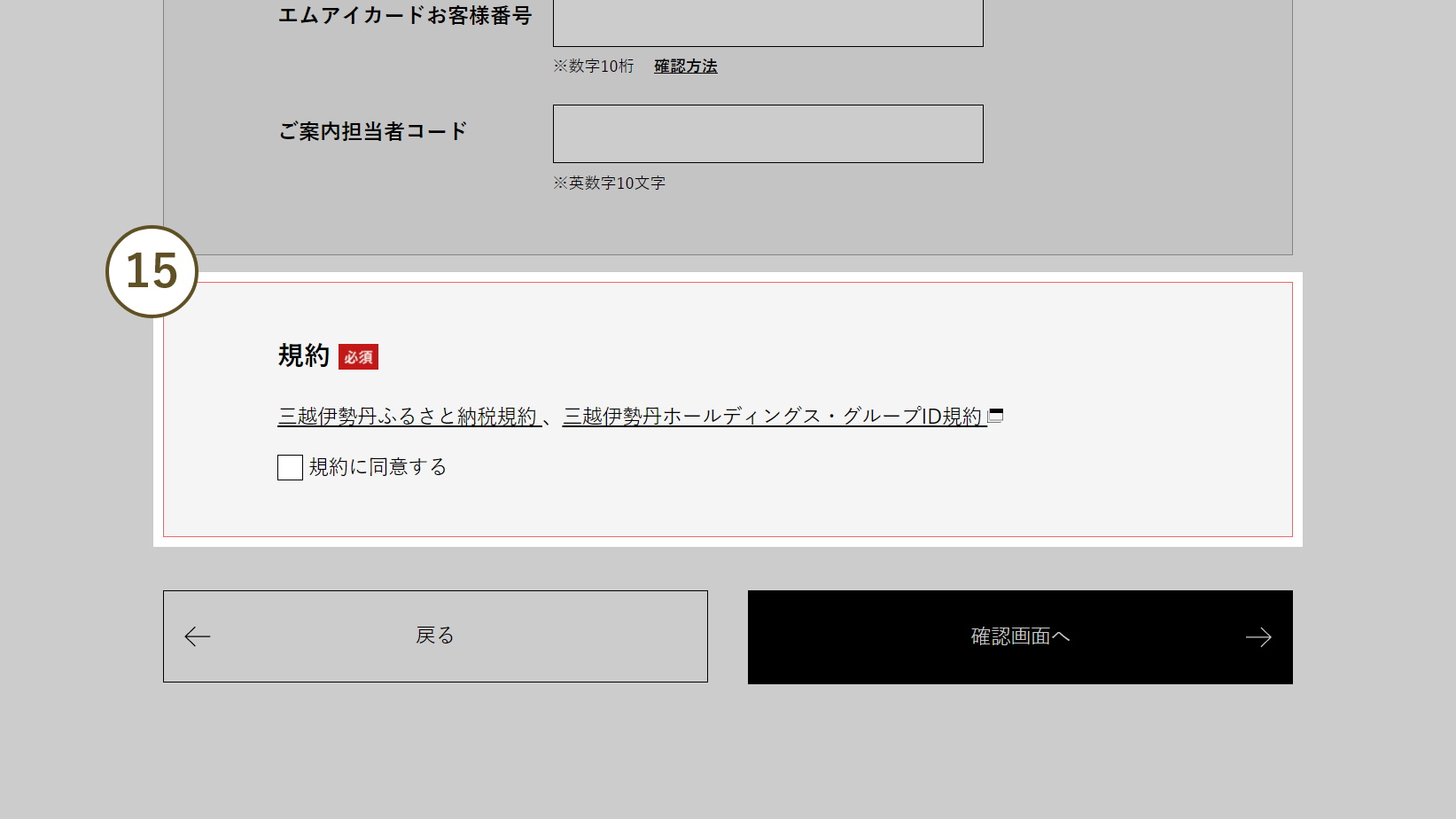Click the 規約に同意する label text
The width and height of the screenshot is (1456, 819).
[x=378, y=467]
